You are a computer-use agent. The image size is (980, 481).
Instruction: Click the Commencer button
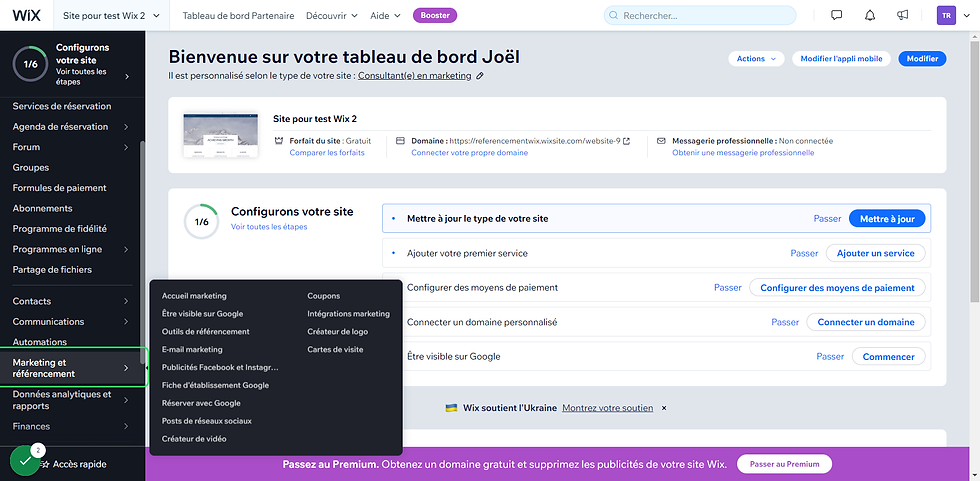(x=888, y=357)
